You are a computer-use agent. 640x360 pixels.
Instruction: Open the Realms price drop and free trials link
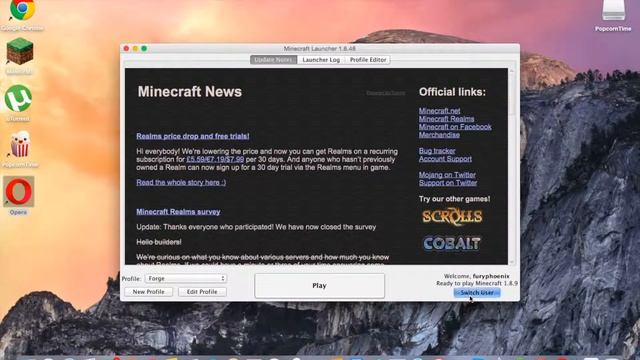[193, 136]
